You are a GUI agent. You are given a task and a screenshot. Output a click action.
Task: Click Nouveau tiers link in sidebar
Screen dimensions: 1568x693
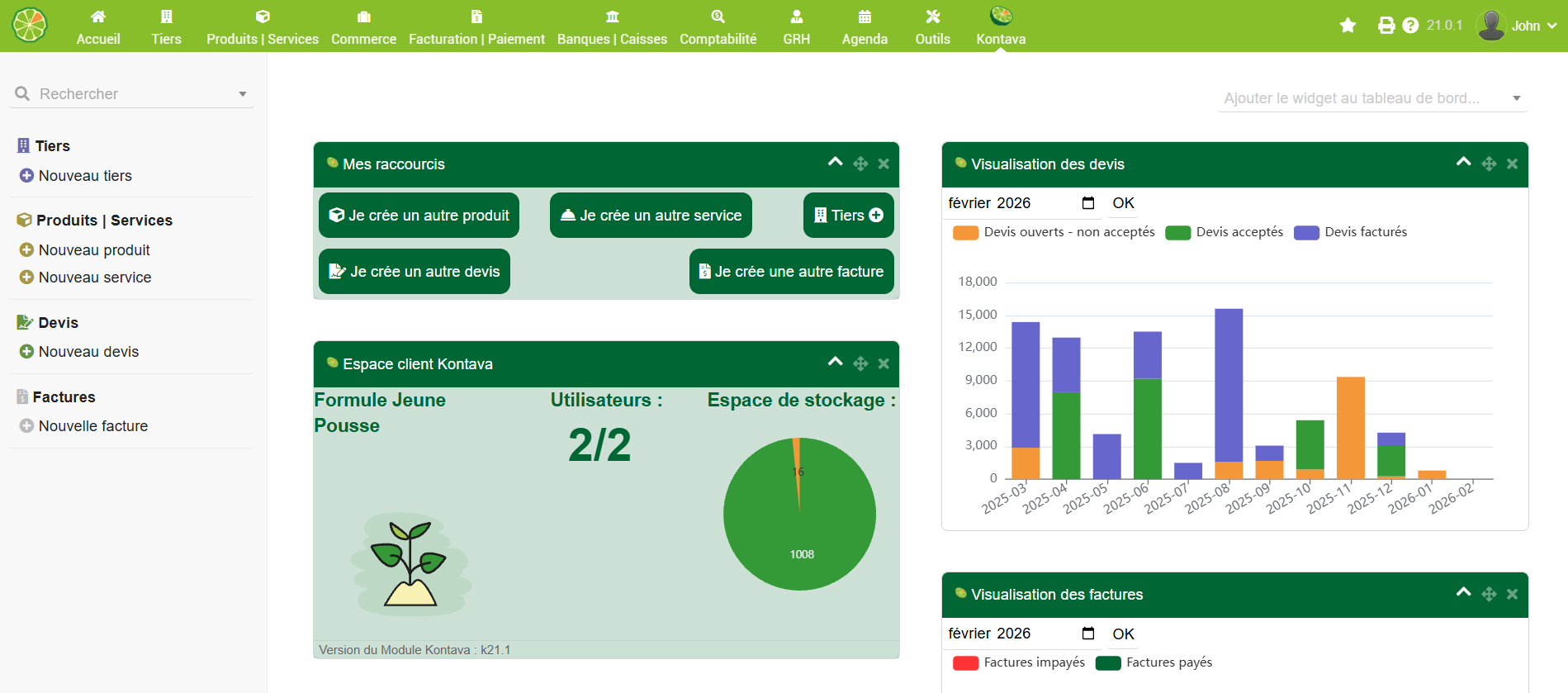tap(85, 176)
